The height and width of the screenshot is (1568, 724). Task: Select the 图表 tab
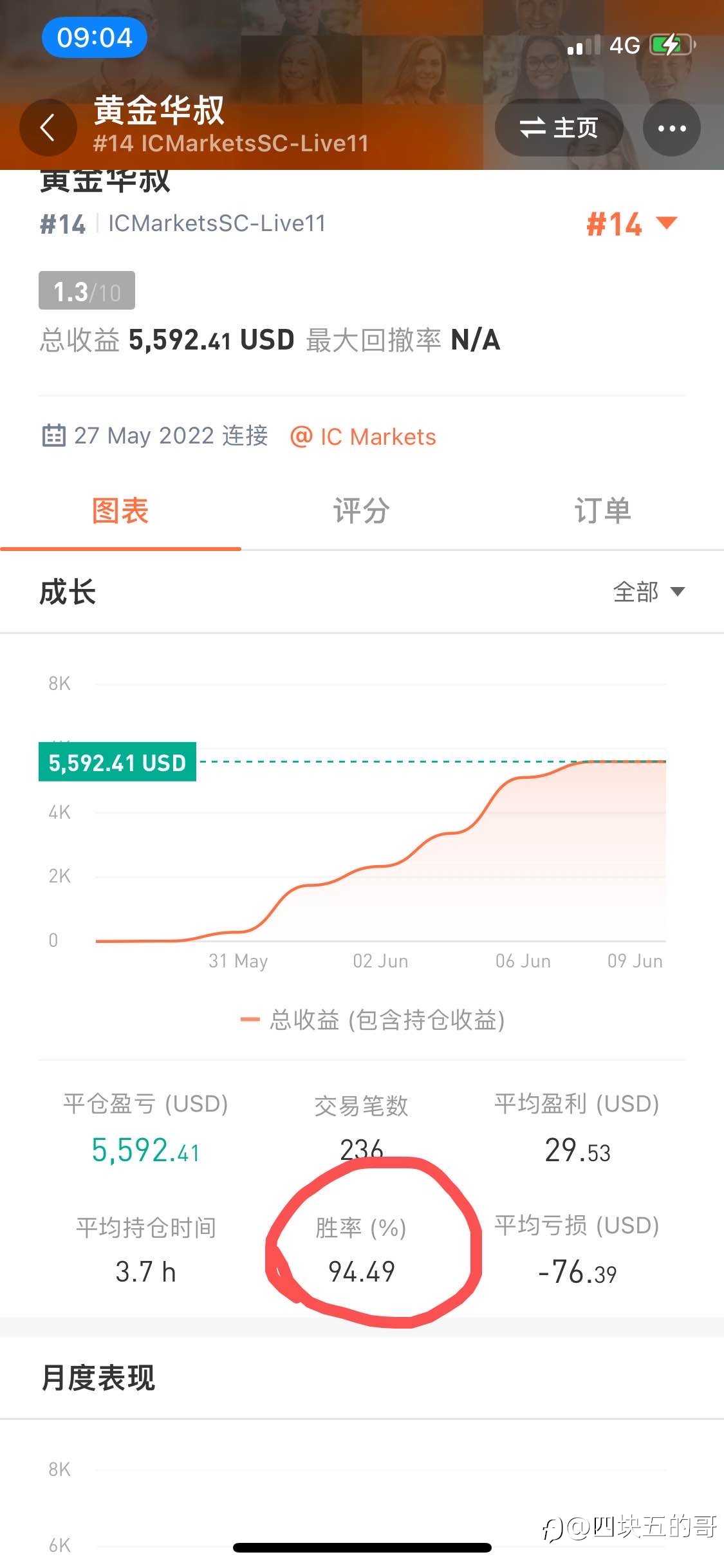(x=120, y=511)
